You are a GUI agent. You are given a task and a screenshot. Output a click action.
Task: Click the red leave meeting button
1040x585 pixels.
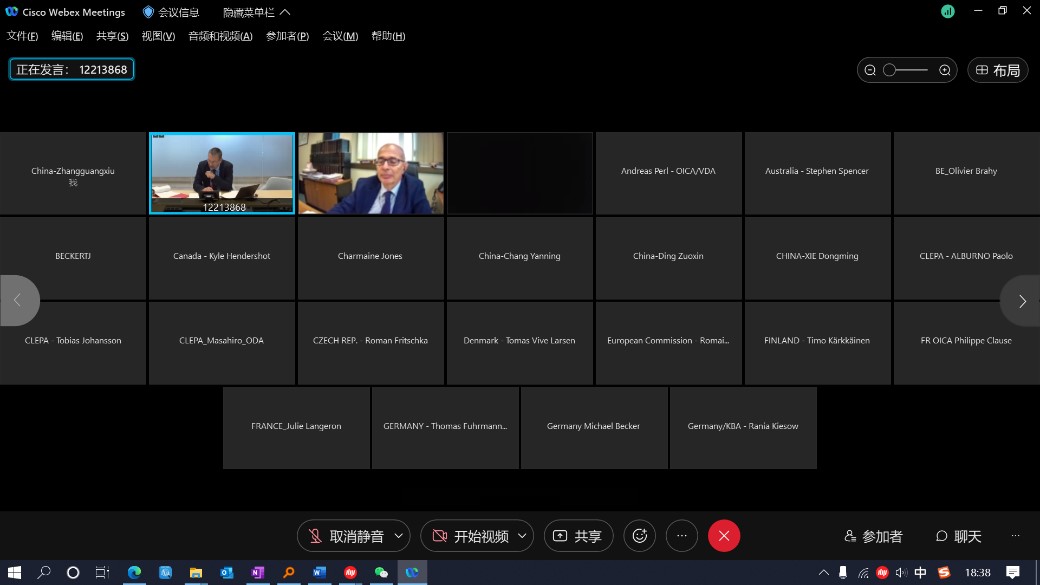pyautogui.click(x=724, y=536)
